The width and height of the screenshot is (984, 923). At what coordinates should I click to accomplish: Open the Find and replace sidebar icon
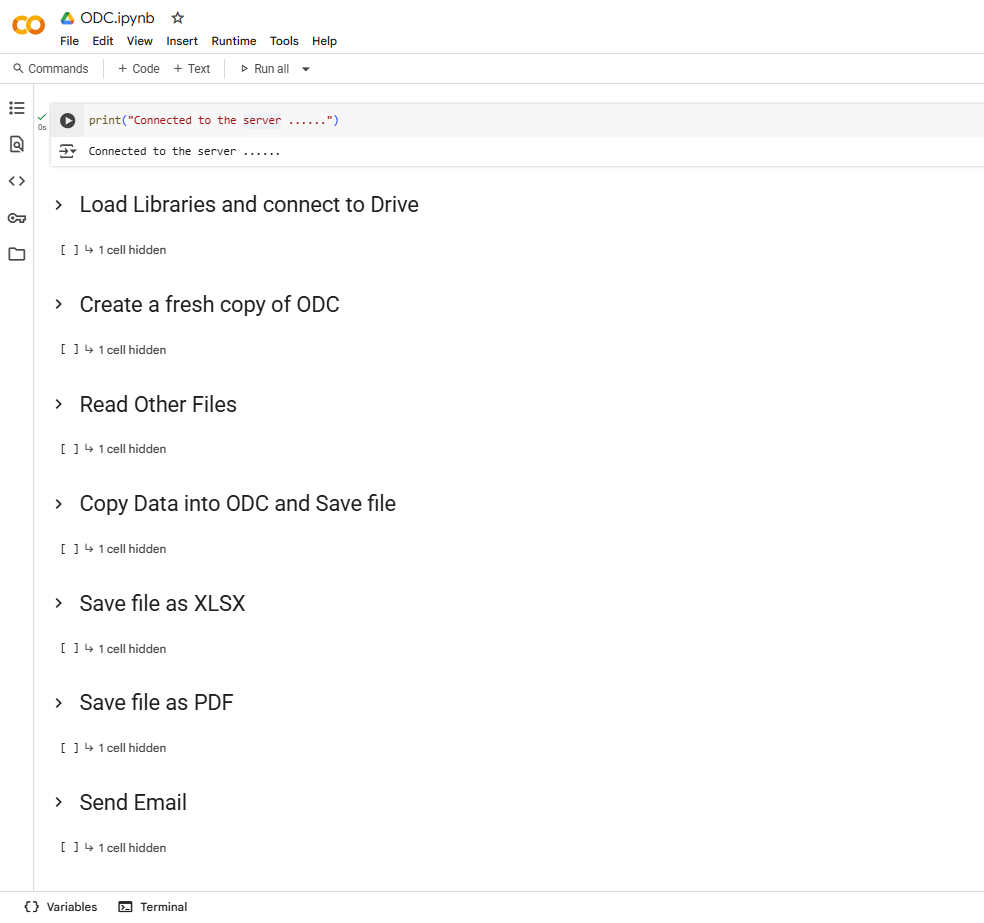coord(16,144)
